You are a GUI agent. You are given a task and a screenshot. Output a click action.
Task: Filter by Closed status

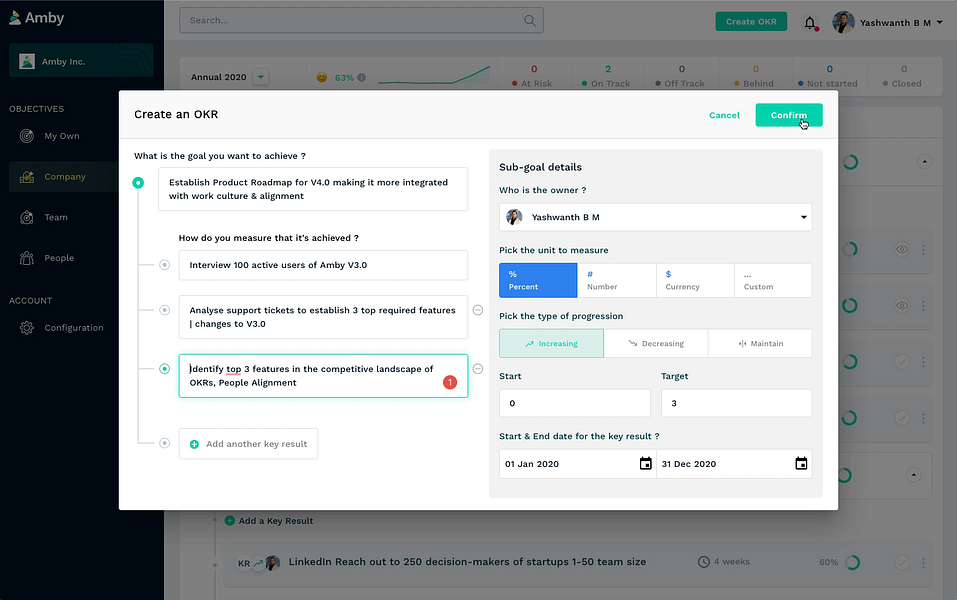[903, 76]
